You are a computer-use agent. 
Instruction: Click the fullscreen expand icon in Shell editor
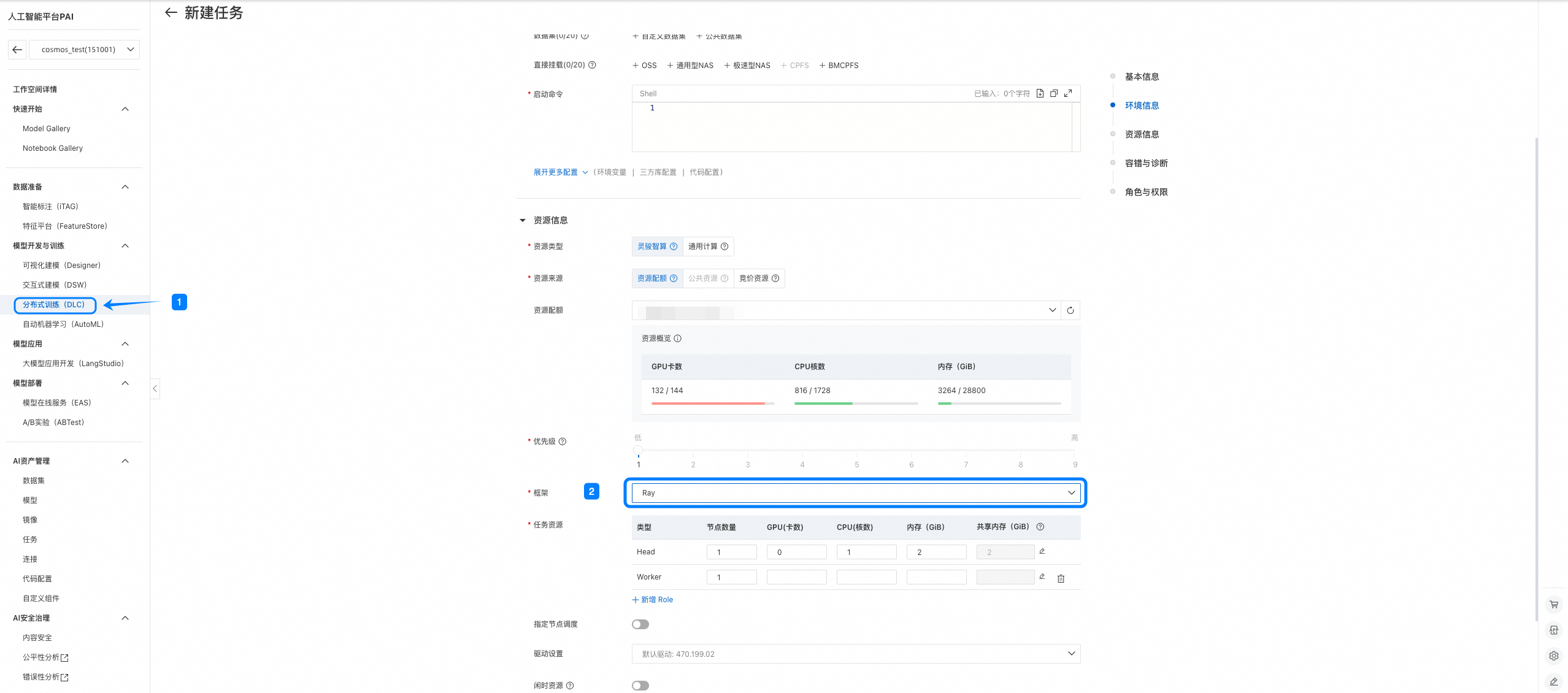coord(1068,93)
